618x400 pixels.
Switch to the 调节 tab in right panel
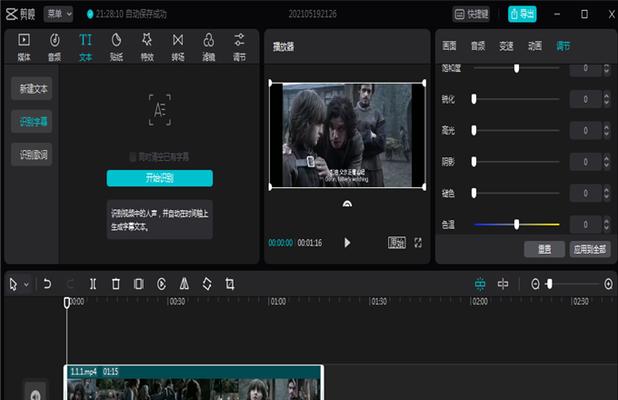(564, 46)
